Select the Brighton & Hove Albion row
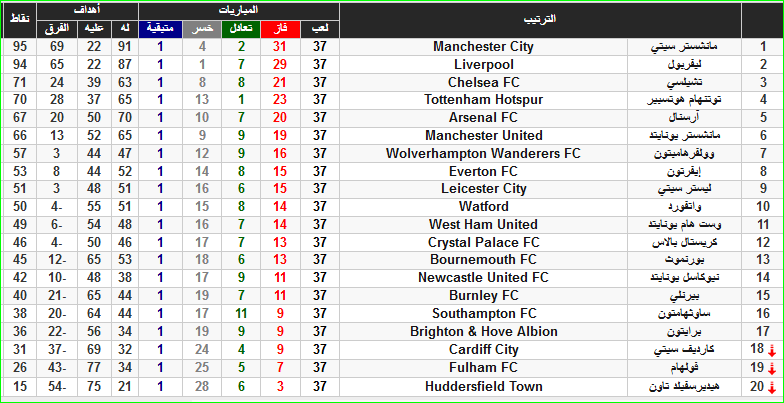 392,332
